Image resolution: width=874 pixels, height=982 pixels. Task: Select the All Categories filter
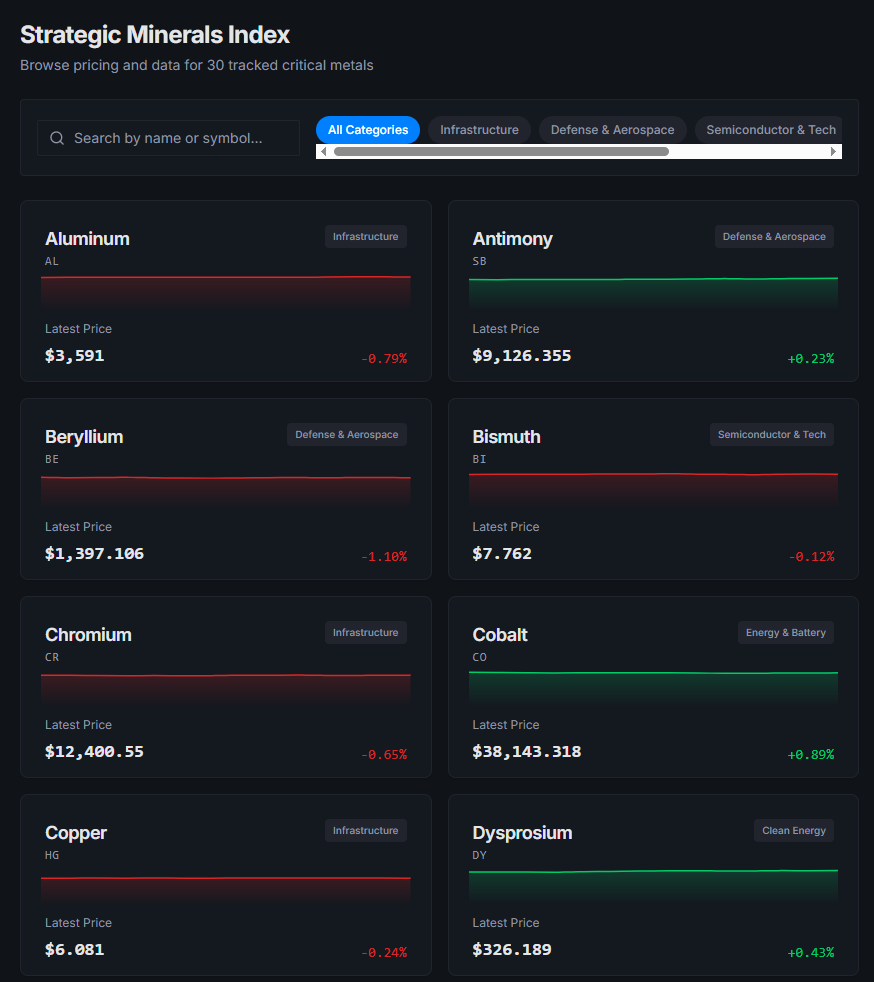[x=368, y=130]
